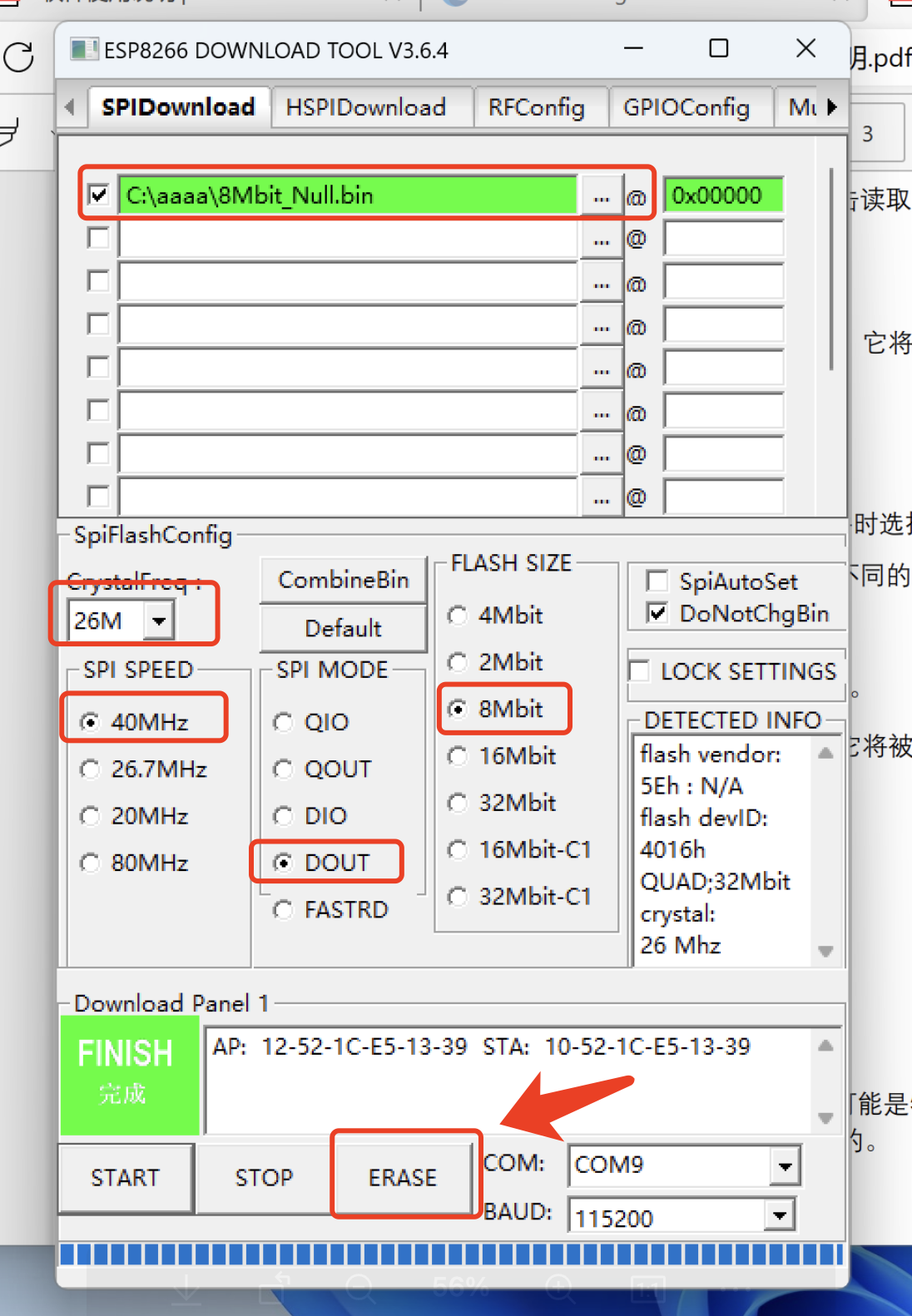This screenshot has width=912, height=1316.
Task: Enable the second bin file row checkbox
Action: (x=98, y=239)
